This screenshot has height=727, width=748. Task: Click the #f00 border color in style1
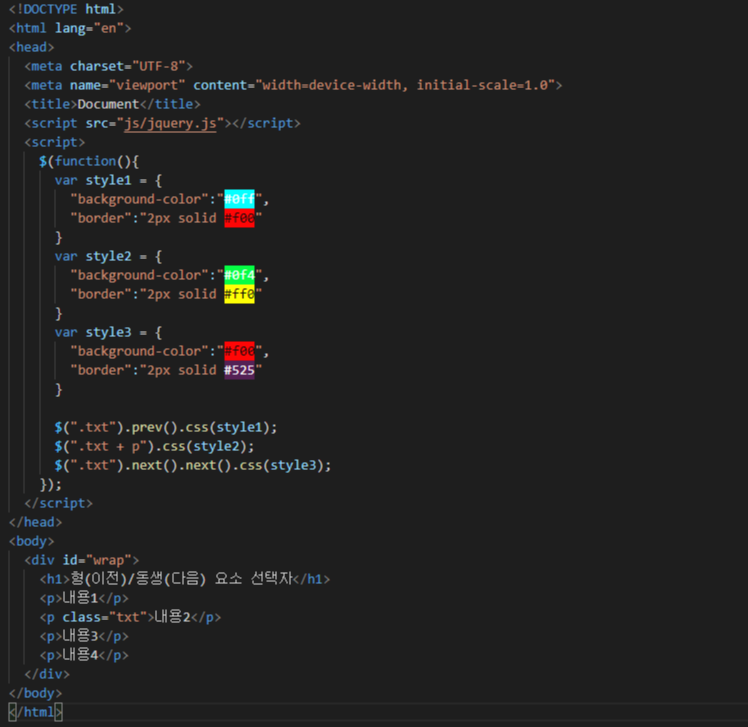point(239,218)
